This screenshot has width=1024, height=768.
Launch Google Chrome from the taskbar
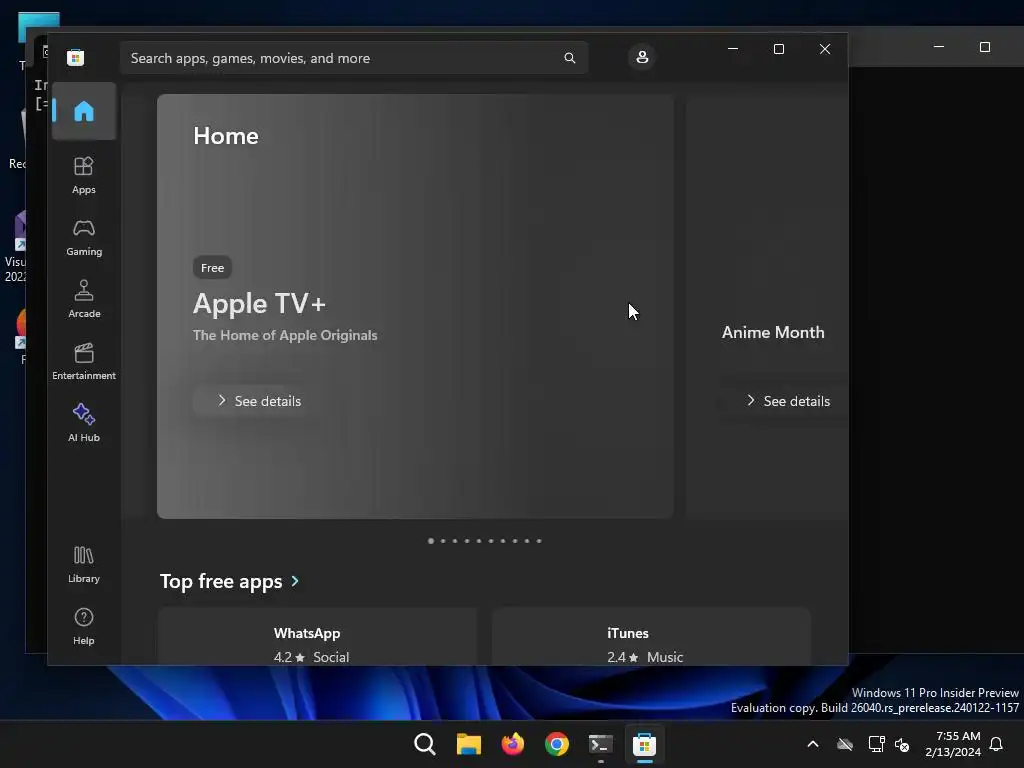(x=556, y=744)
